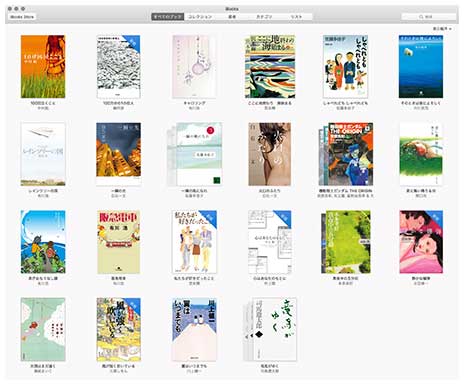Click the title text 風が強く吹いている
464x385 pixels.
[118, 366]
